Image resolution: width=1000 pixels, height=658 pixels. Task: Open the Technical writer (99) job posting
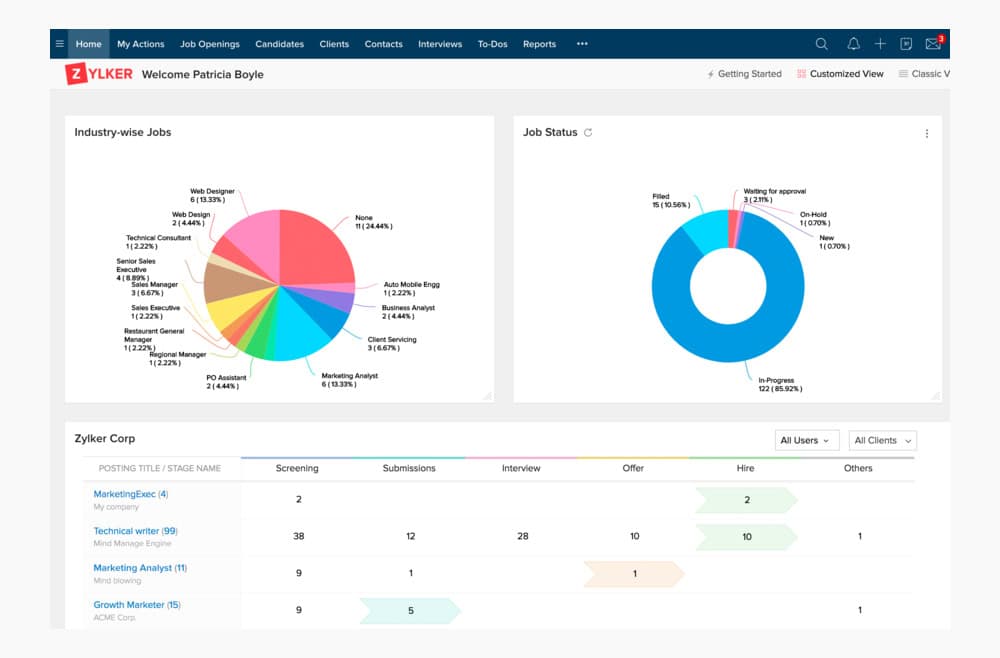[135, 531]
